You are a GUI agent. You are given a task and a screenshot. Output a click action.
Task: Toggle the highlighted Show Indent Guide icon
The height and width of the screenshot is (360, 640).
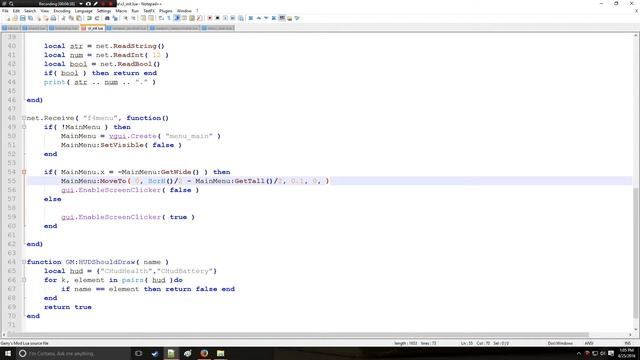pos(177,18)
